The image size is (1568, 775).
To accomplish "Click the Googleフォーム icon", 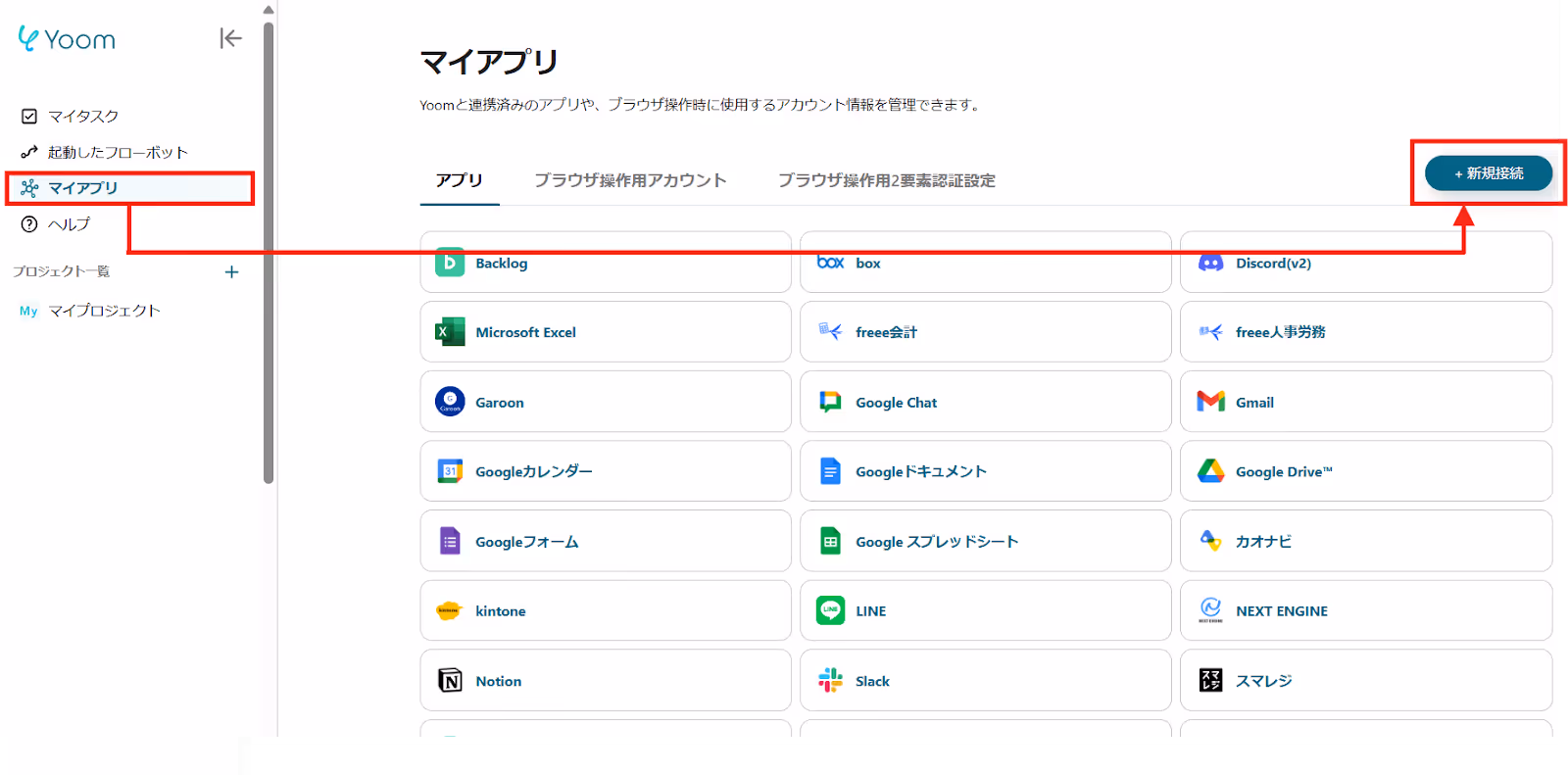I will click(450, 541).
